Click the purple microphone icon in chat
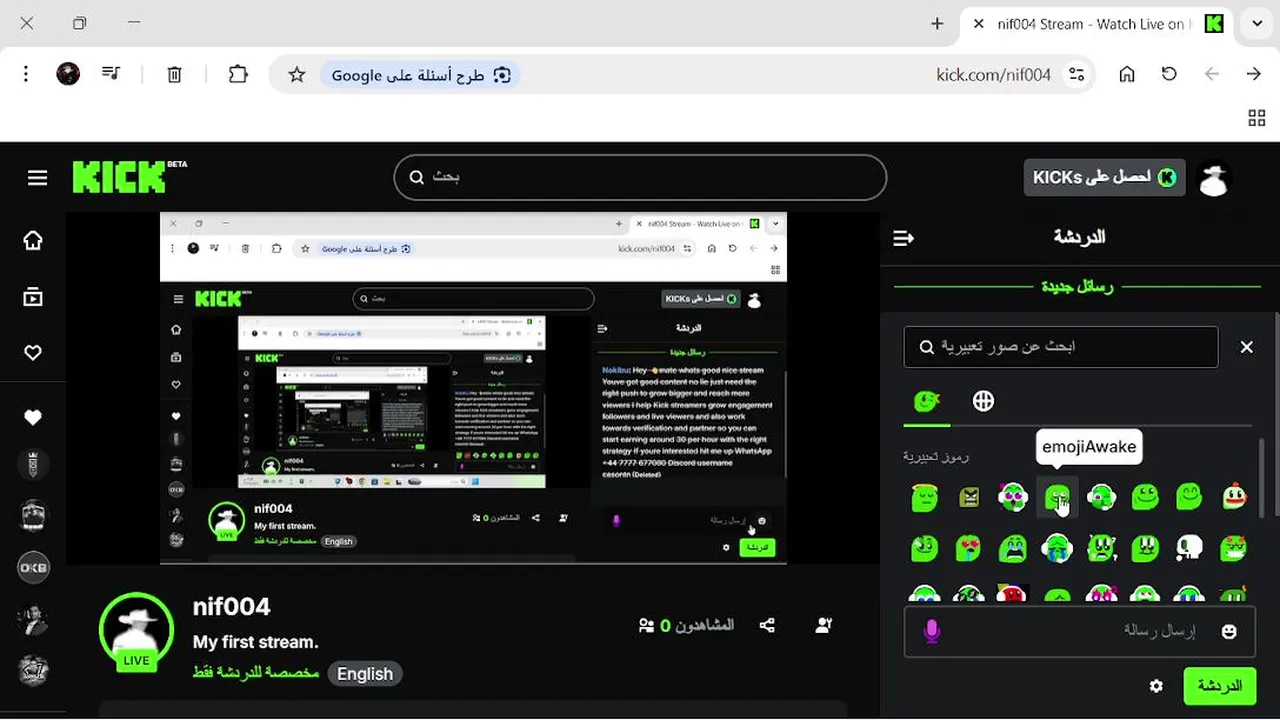 932,631
